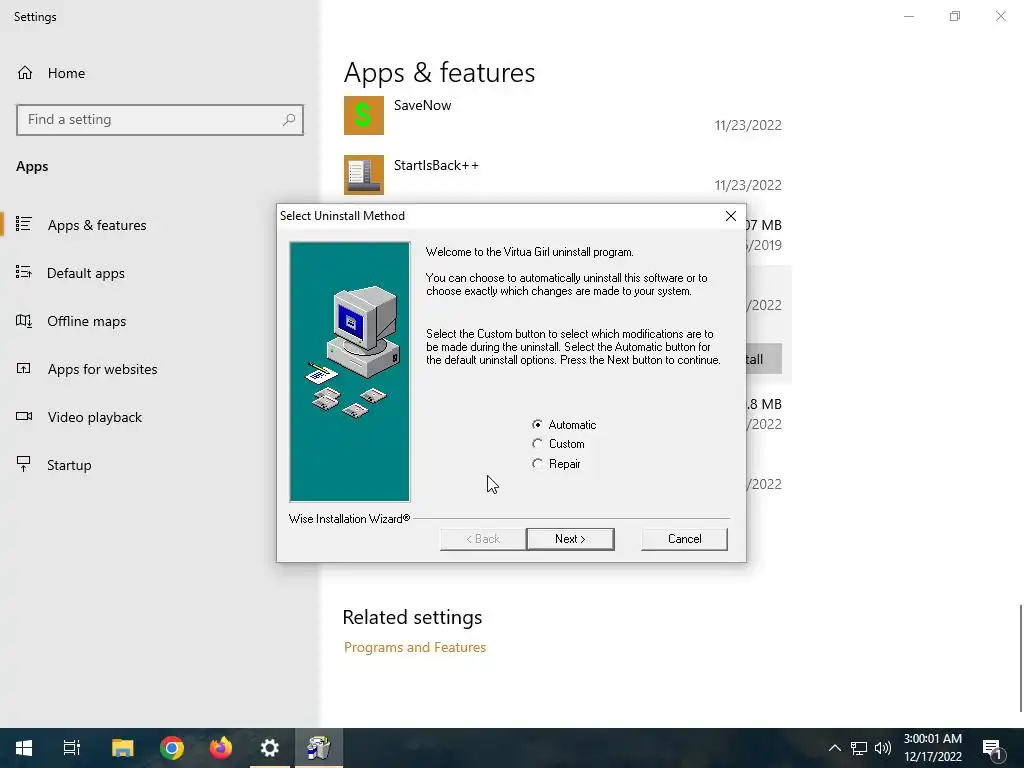Launch Firefox from the taskbar
1024x768 pixels.
[221, 748]
